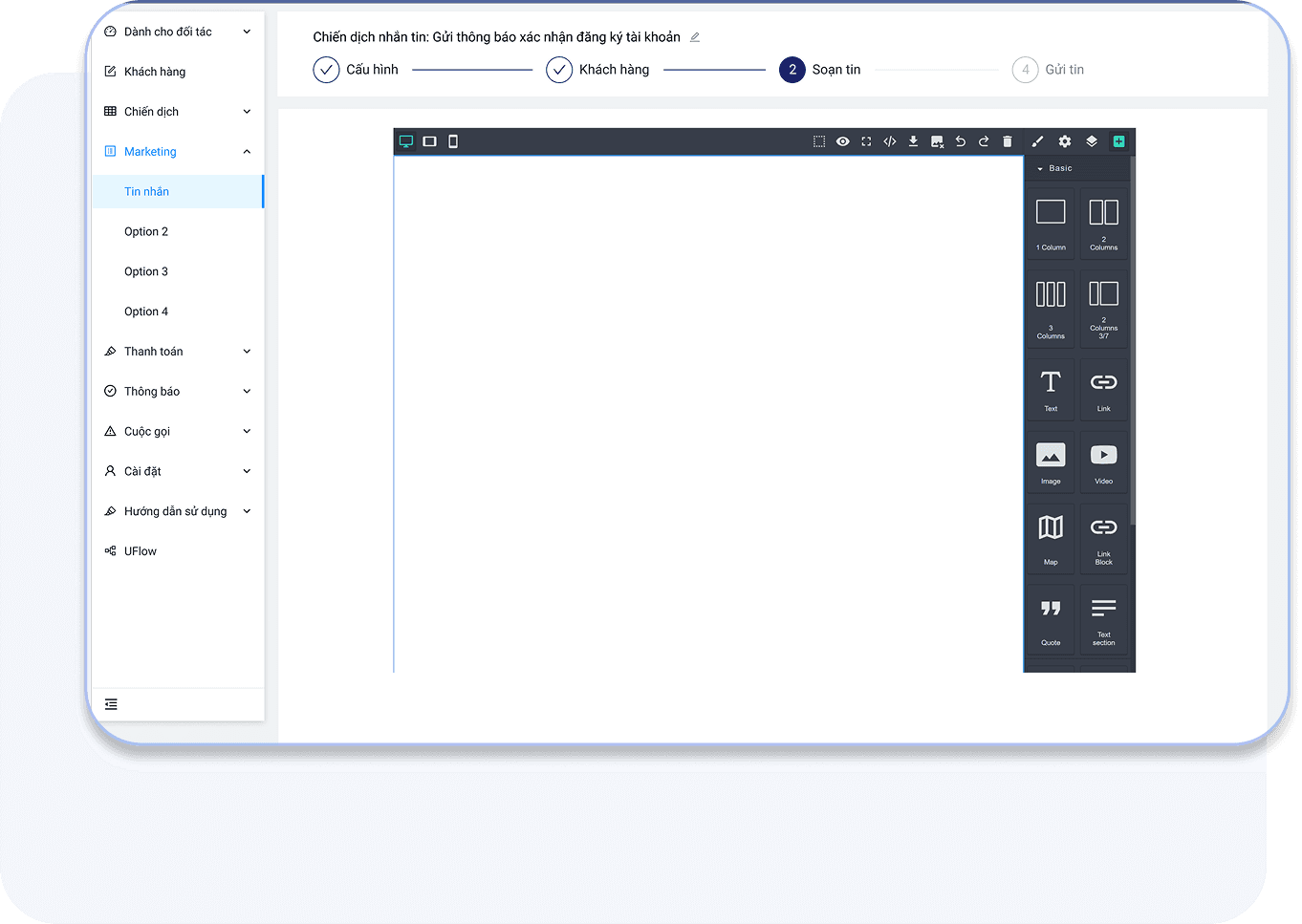Delete canvas content with trash icon
This screenshot has height=924, width=1302.
click(1008, 140)
